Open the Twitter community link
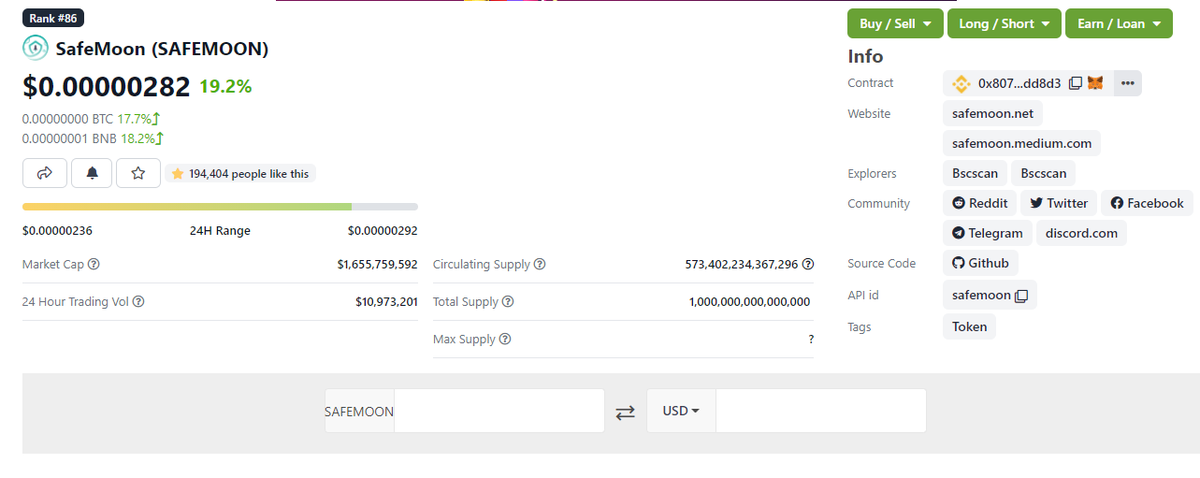 point(1059,203)
